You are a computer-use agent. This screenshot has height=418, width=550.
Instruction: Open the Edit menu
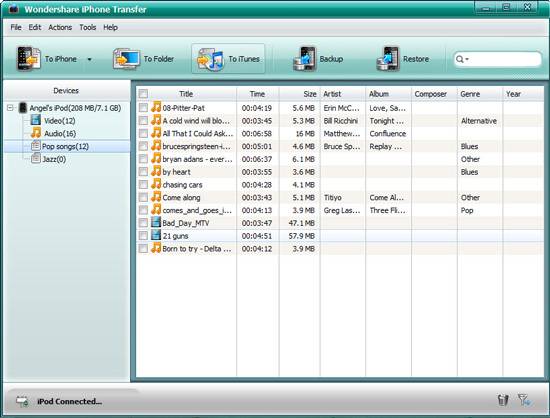click(x=35, y=27)
